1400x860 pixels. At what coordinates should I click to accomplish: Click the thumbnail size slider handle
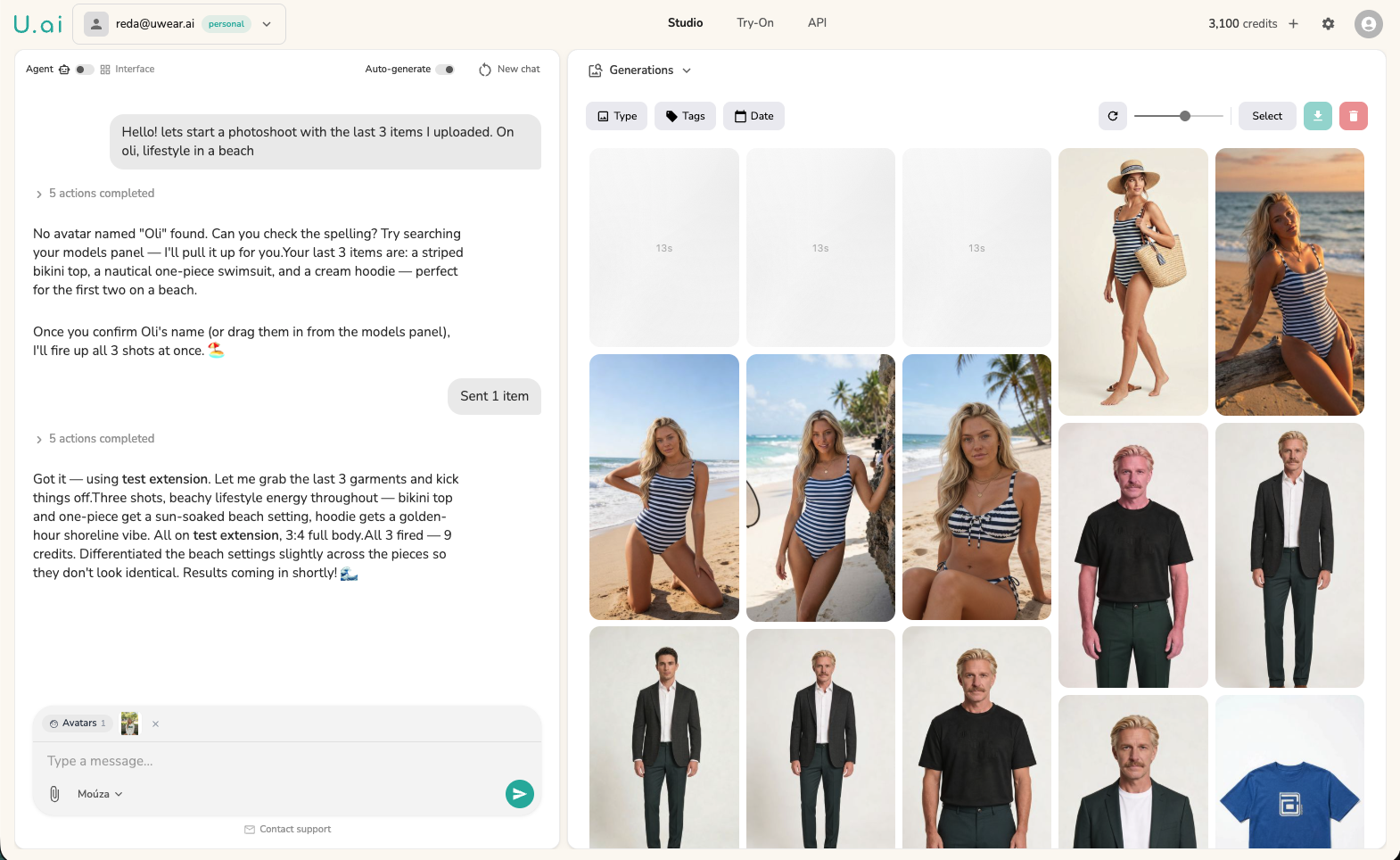pyautogui.click(x=1185, y=116)
